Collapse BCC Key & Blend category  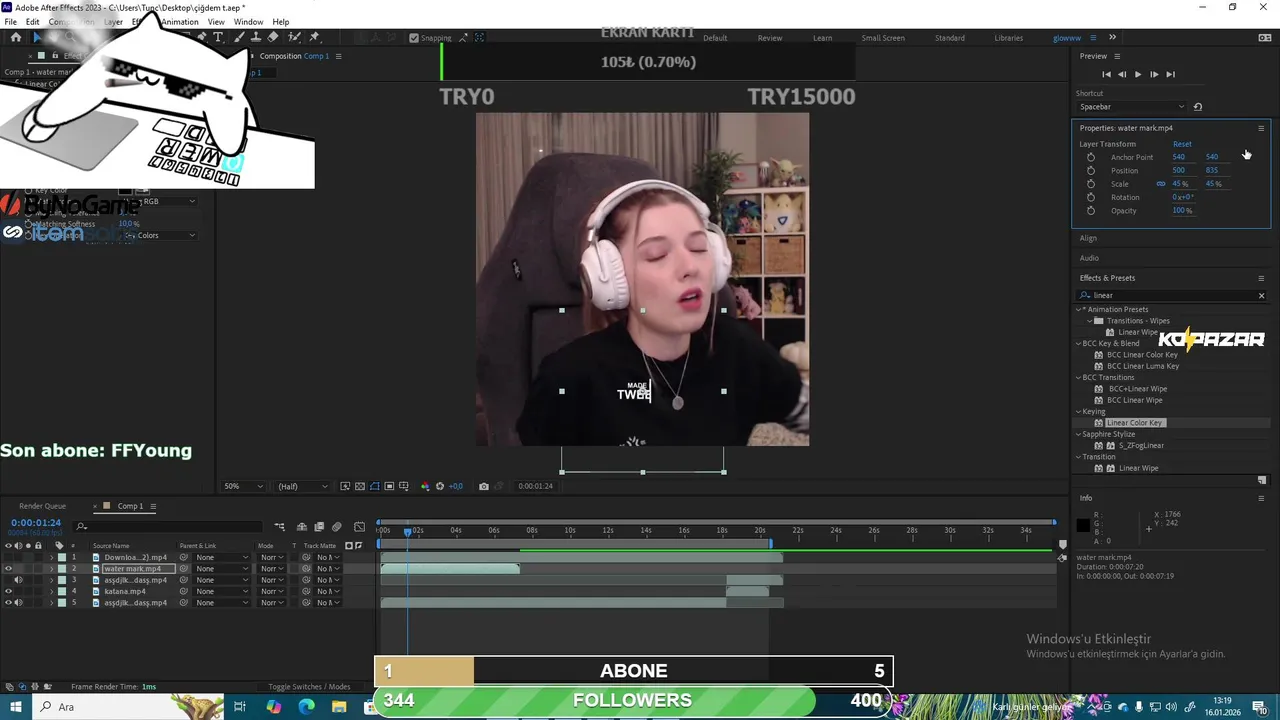pyautogui.click(x=1079, y=343)
